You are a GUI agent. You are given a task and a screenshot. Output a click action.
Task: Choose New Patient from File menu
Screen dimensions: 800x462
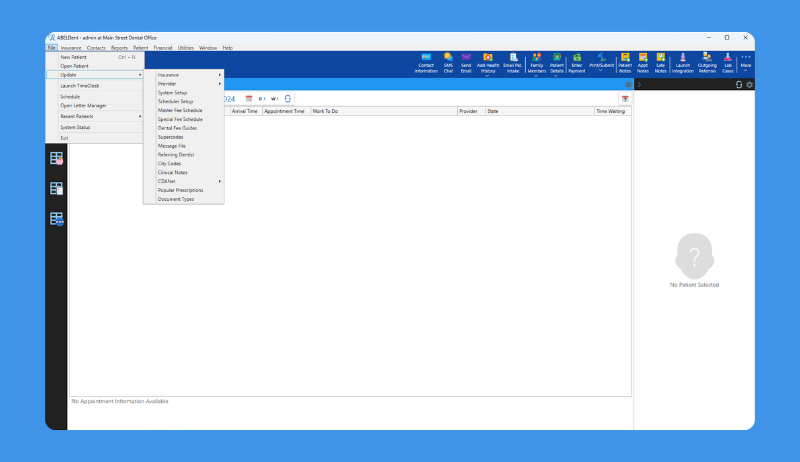(94, 57)
